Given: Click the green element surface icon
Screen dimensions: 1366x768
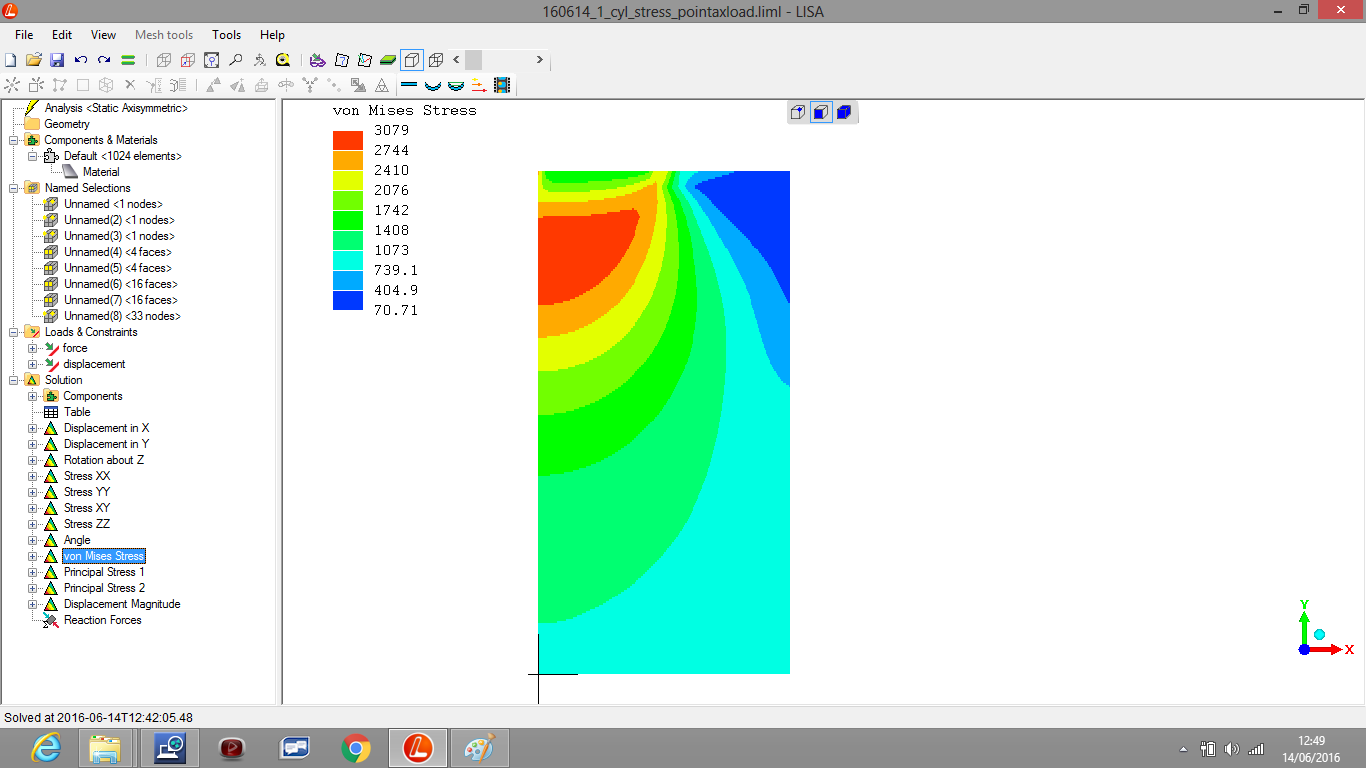Looking at the screenshot, I should click(388, 60).
